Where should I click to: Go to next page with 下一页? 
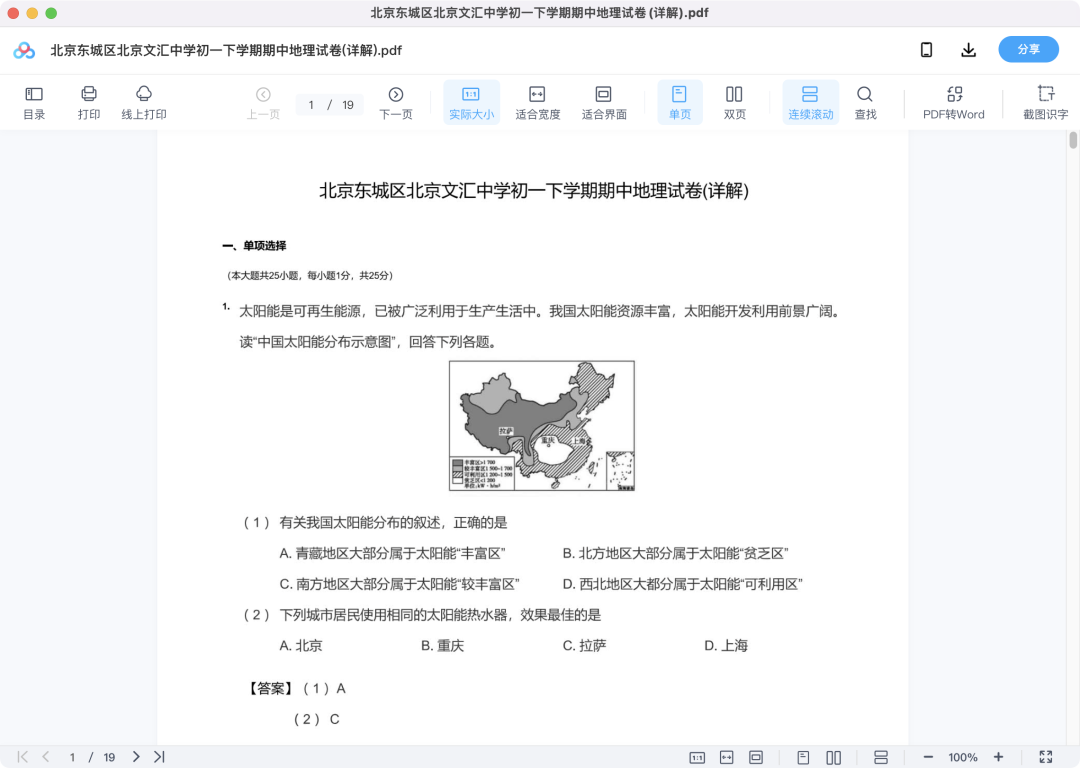[x=395, y=103]
